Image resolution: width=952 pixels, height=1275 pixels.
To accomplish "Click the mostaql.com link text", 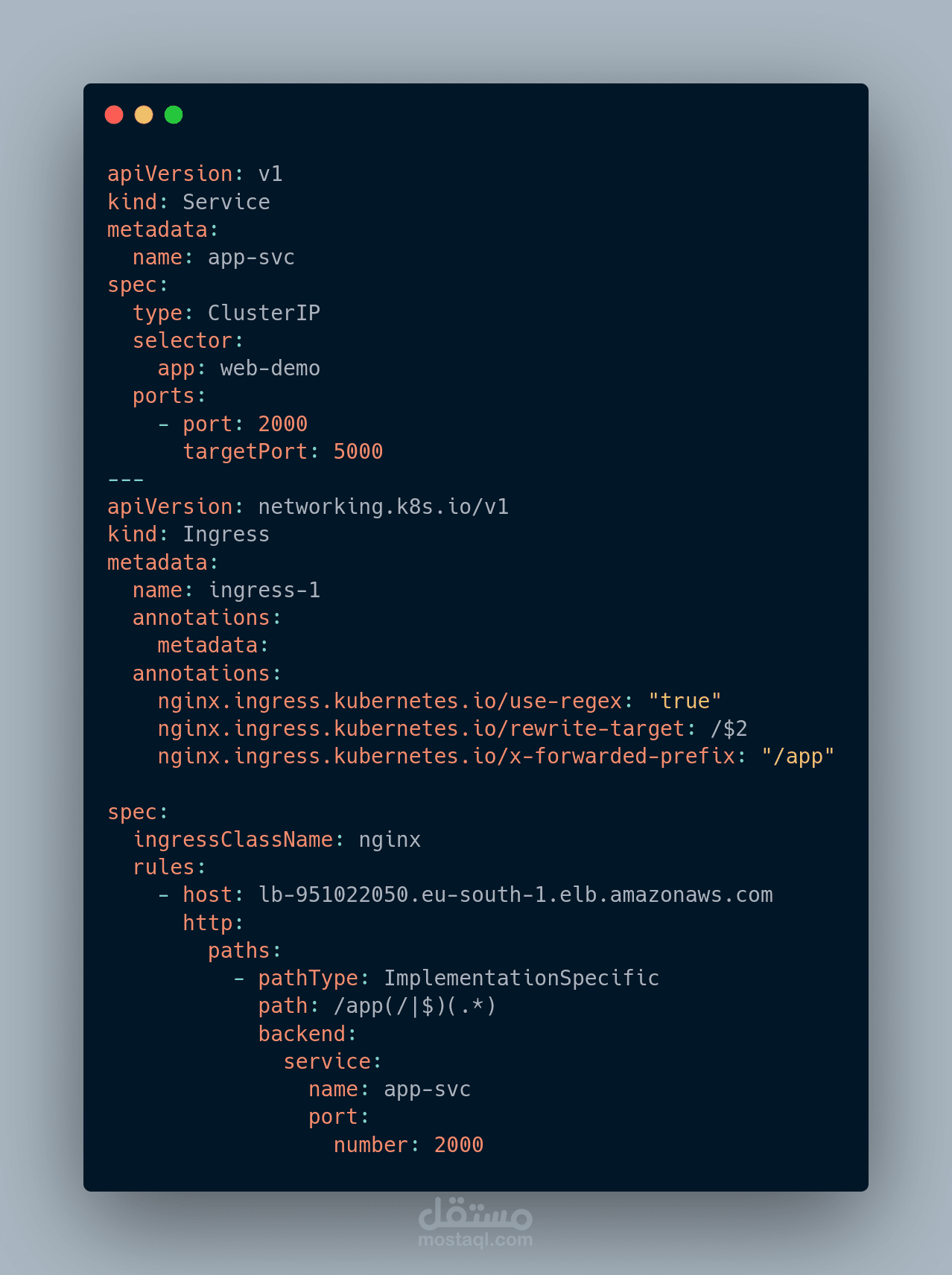I will click(475, 1240).
